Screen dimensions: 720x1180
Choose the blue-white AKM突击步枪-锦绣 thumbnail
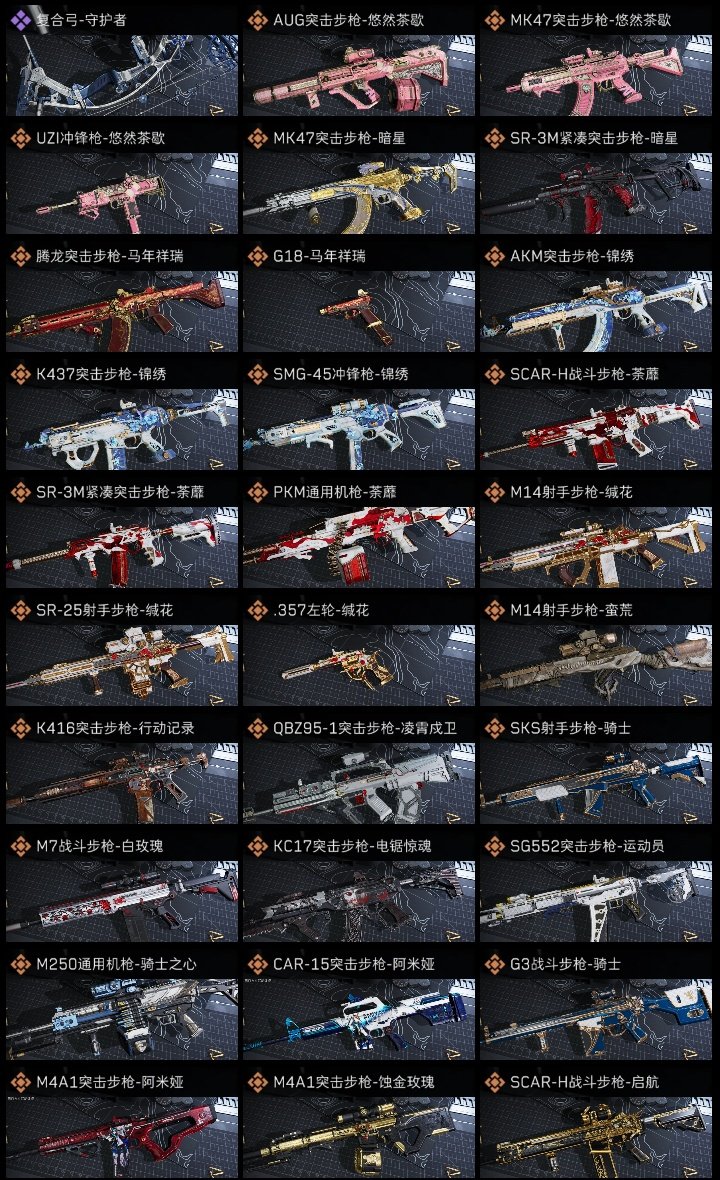(x=596, y=312)
